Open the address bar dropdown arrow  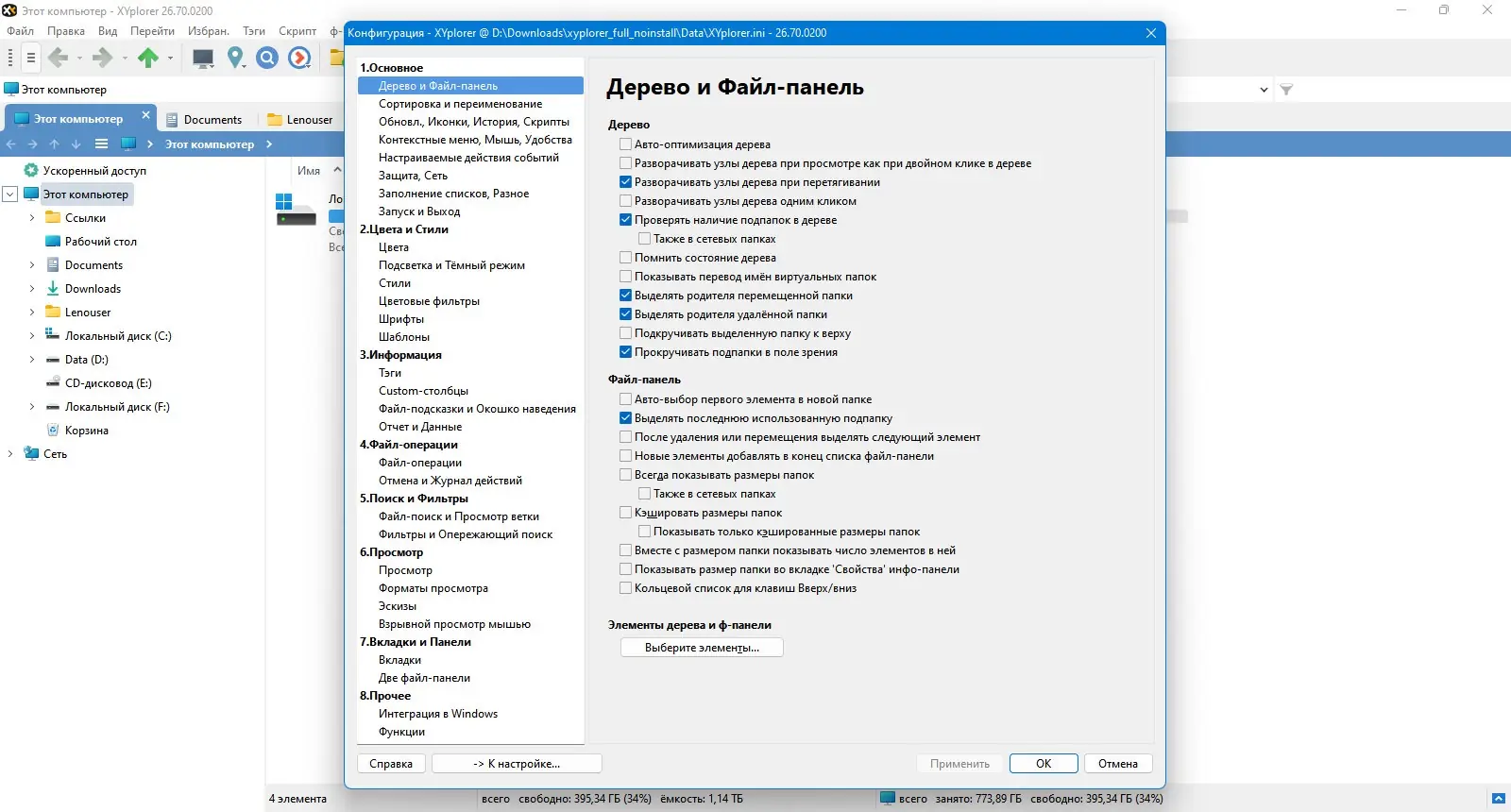[x=1264, y=90]
